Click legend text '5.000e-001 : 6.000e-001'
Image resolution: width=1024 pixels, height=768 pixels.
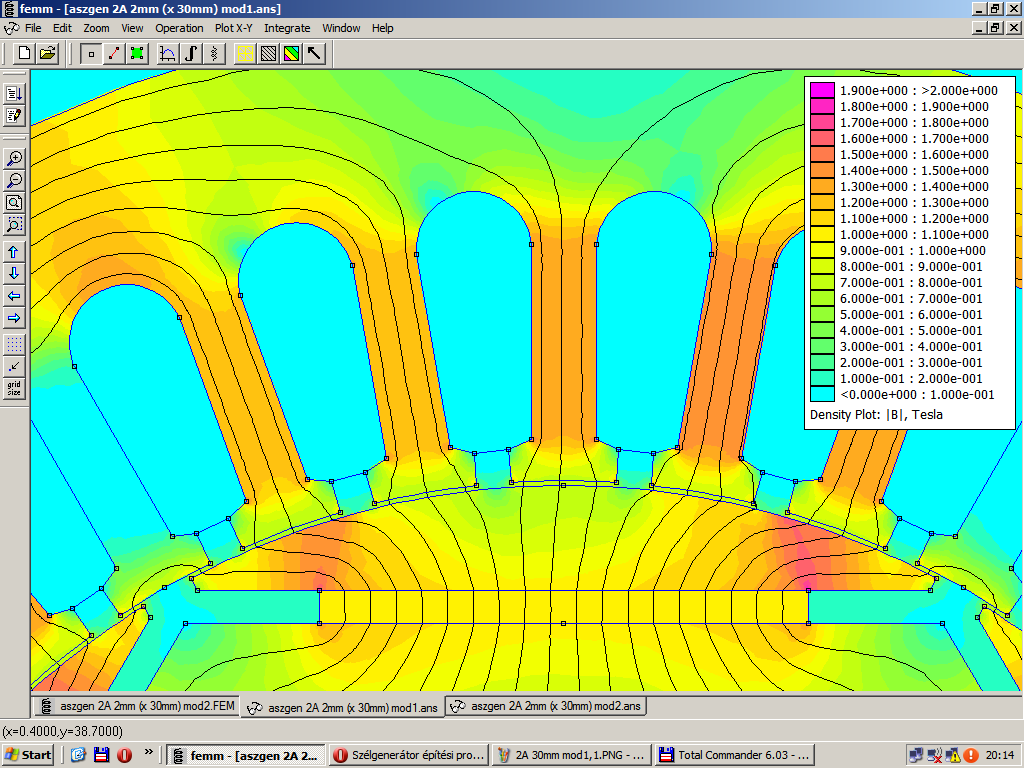point(911,315)
